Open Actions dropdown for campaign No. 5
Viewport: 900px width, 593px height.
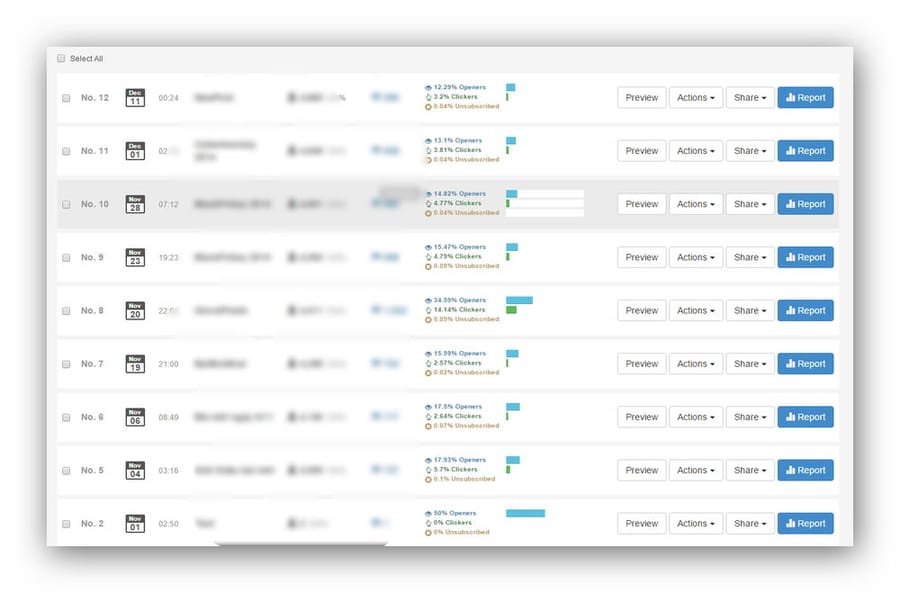point(696,470)
